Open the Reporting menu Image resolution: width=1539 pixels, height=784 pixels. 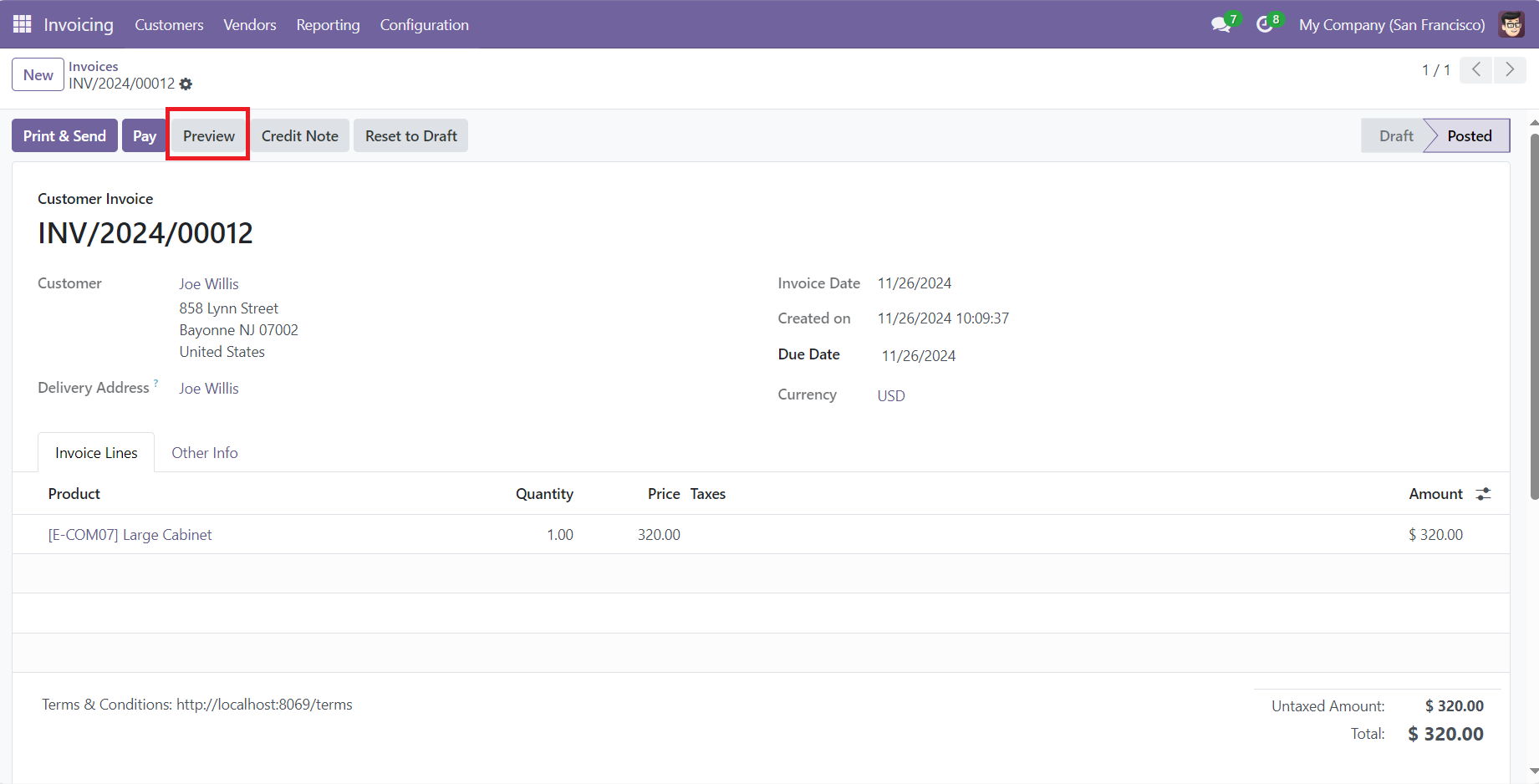coord(328,25)
